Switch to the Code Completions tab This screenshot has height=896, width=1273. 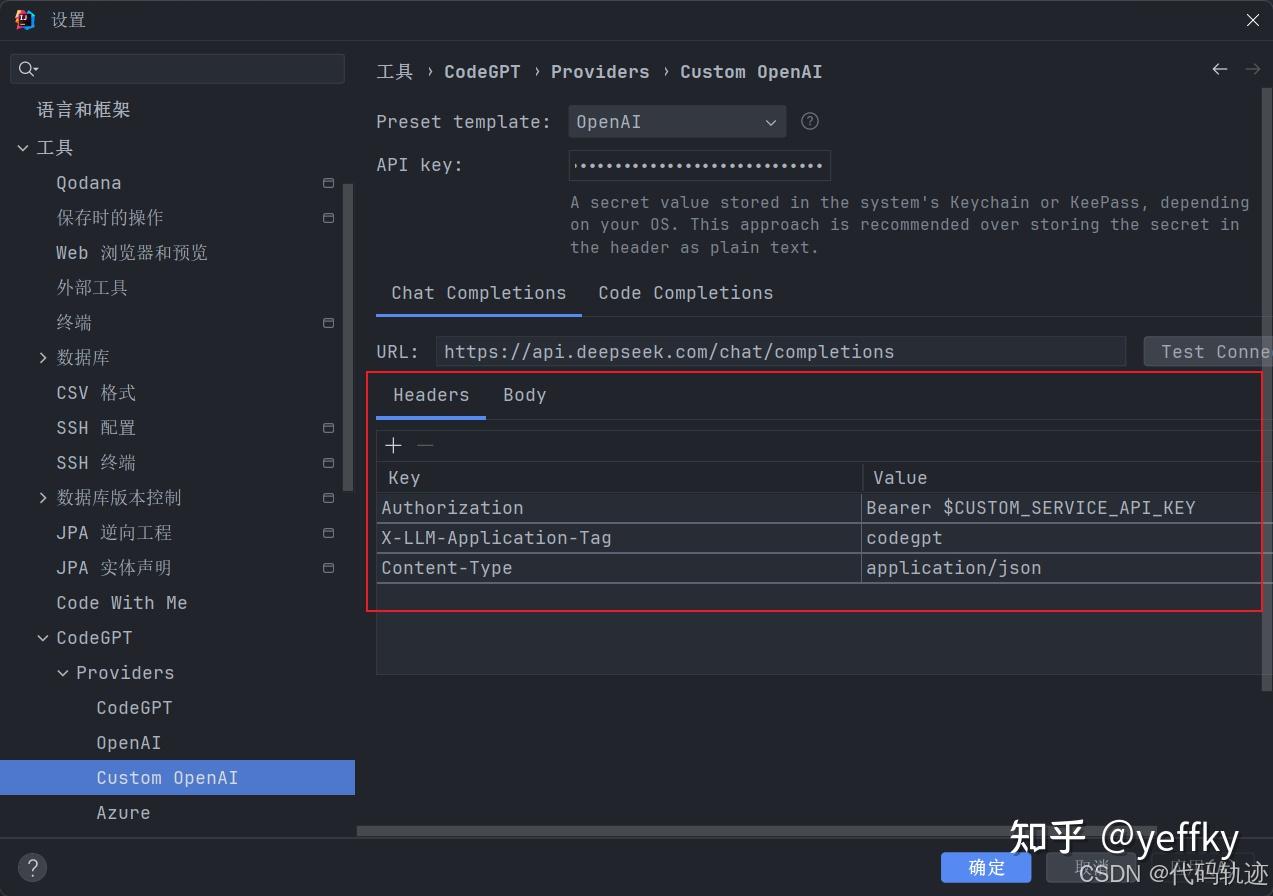(685, 293)
